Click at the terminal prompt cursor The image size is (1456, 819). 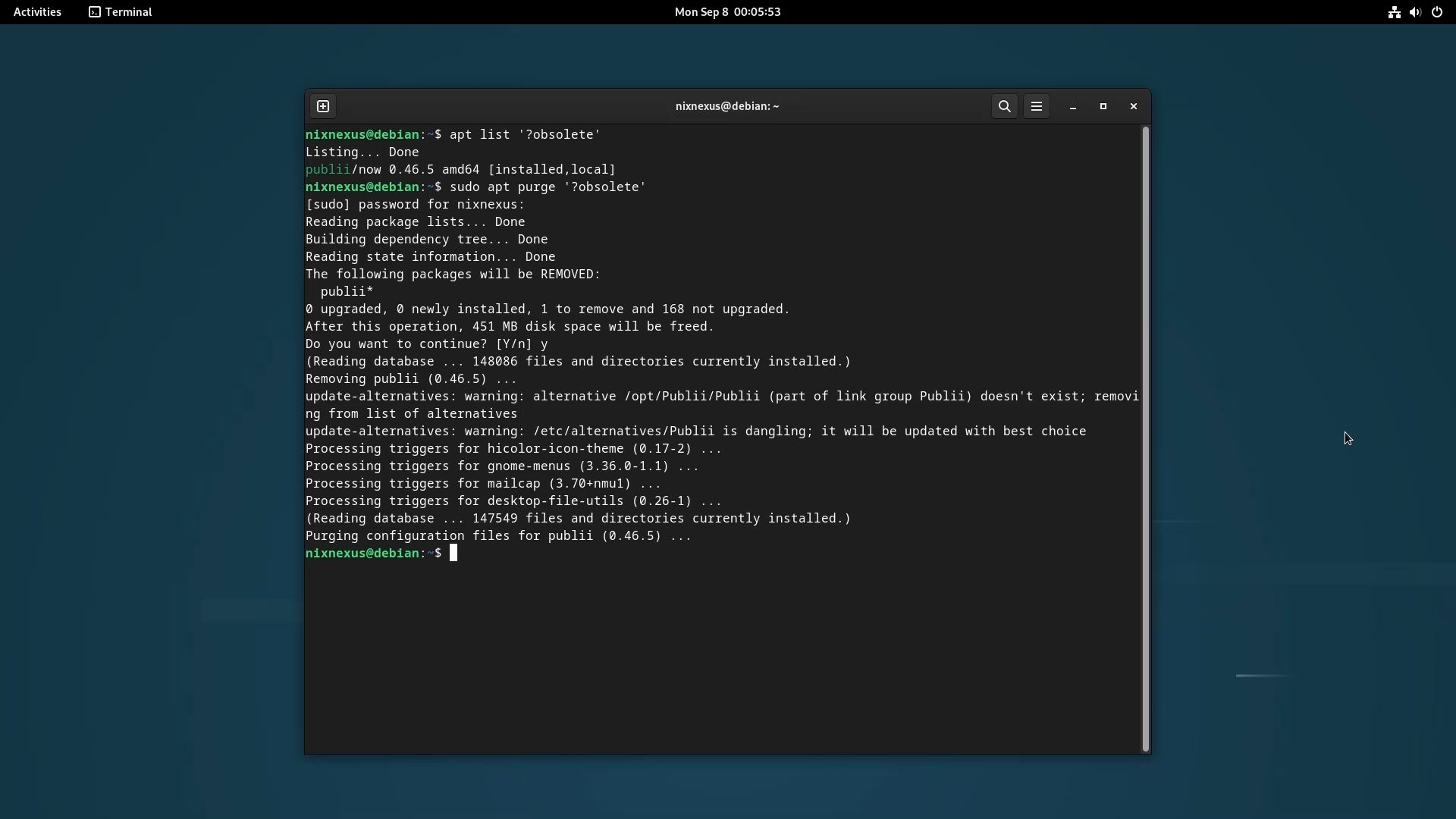[x=453, y=554]
